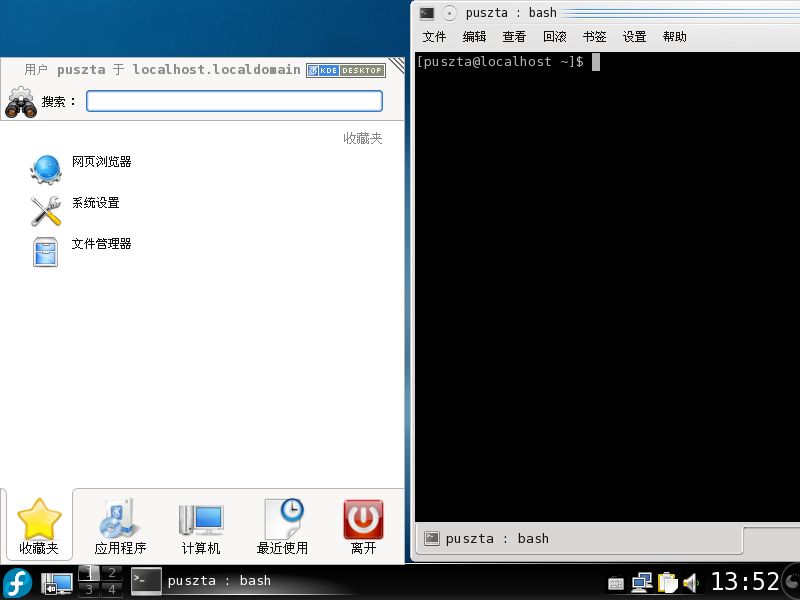Click Konsole window menu icon in titlebar
The height and width of the screenshot is (600, 800).
coord(427,13)
